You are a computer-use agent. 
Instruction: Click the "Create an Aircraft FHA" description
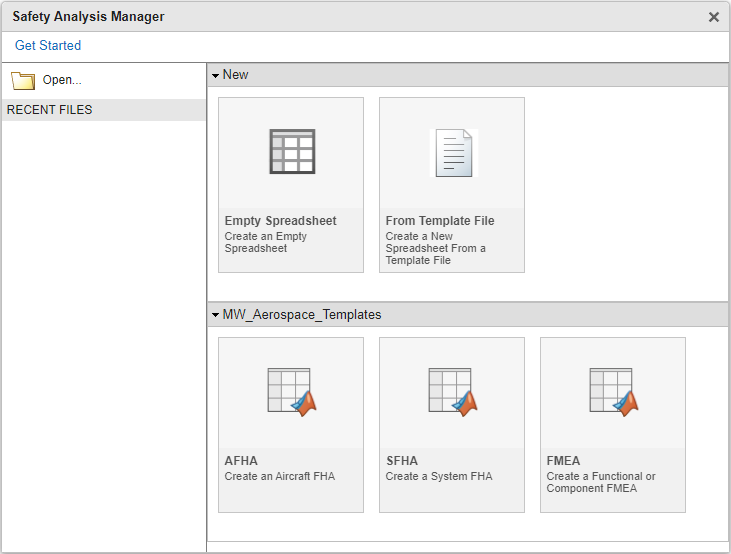pos(280,477)
